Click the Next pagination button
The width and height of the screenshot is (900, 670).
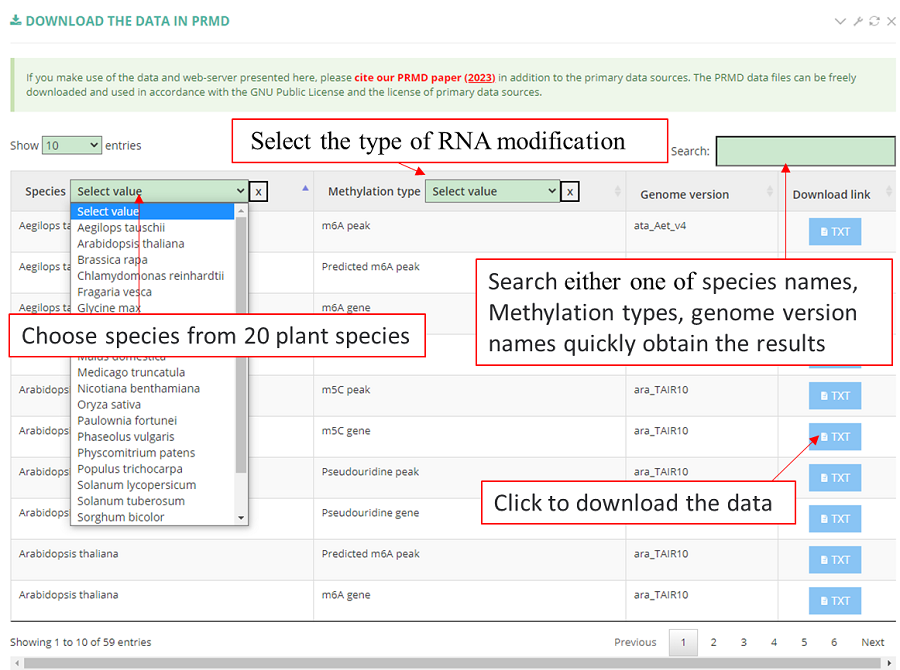pos(872,642)
